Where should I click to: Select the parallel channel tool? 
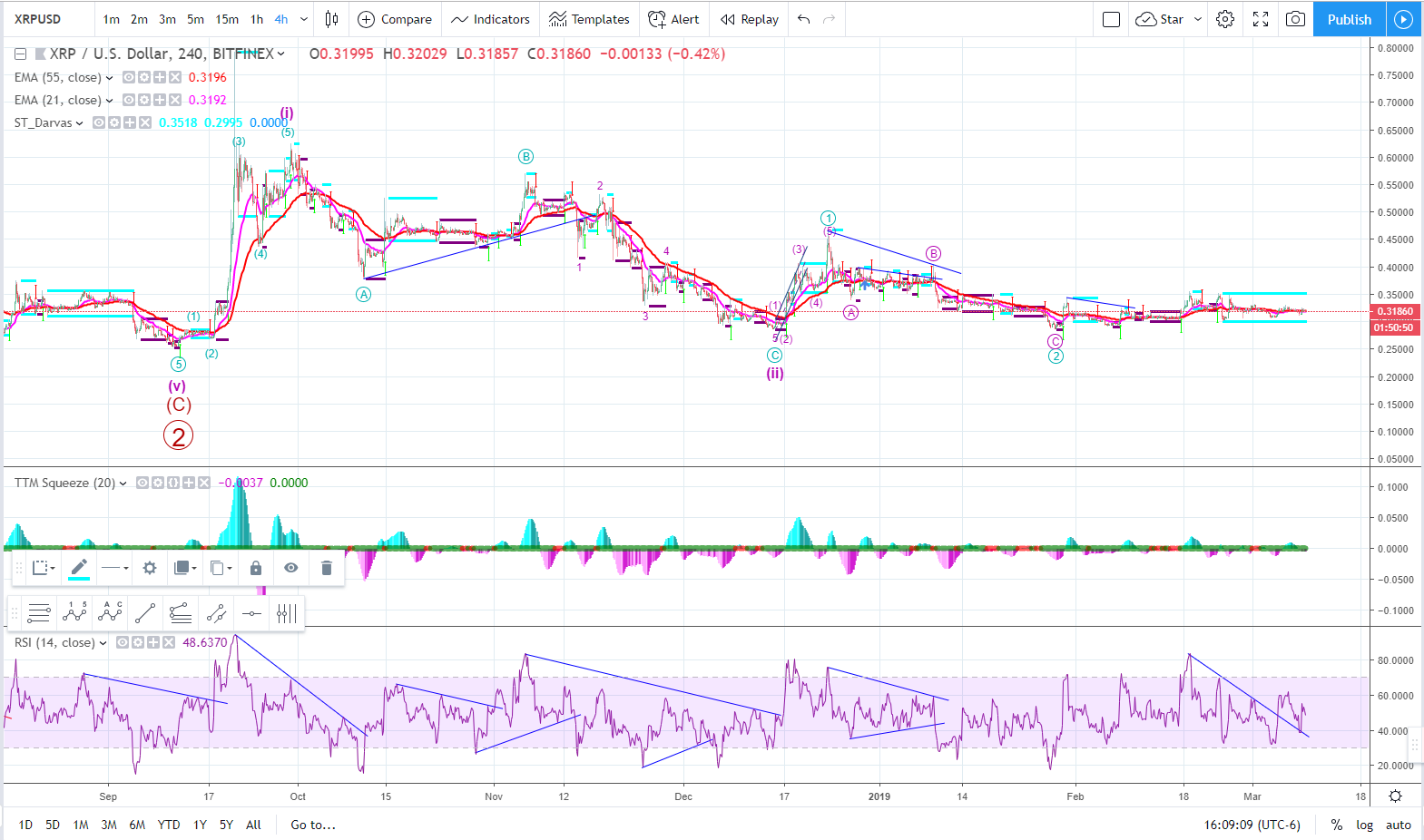(x=216, y=613)
